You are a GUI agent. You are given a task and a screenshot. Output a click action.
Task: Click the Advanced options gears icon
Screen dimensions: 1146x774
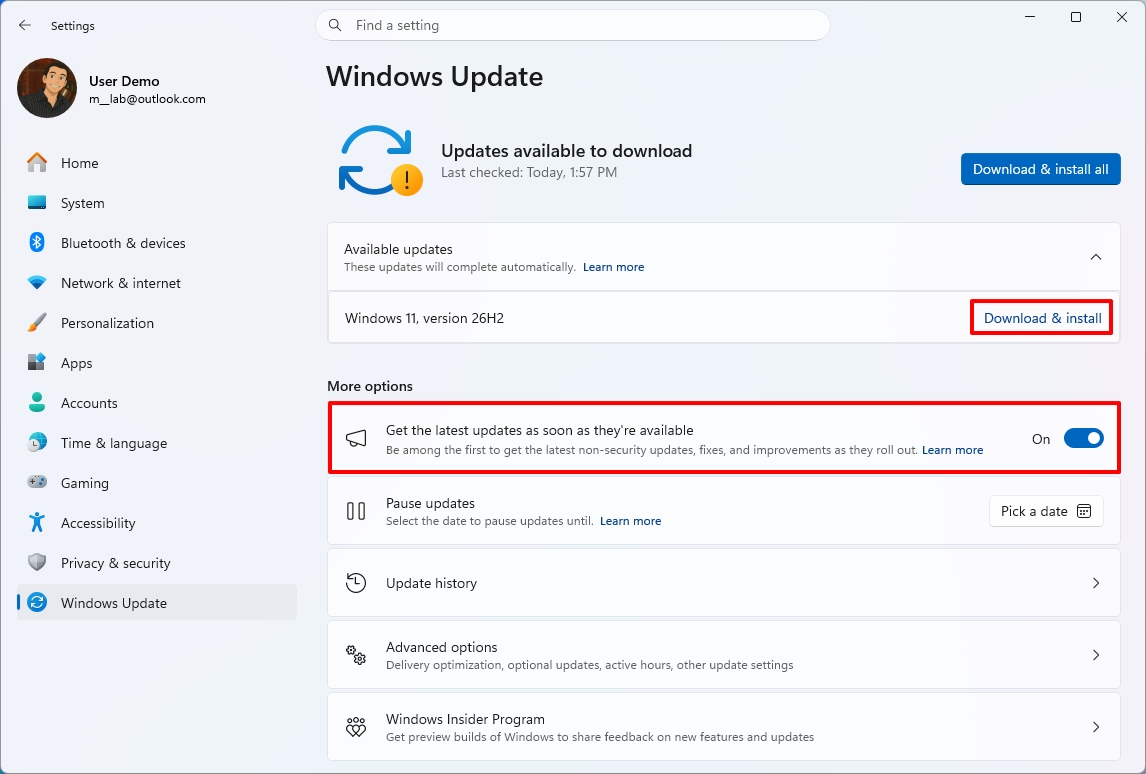tap(356, 655)
